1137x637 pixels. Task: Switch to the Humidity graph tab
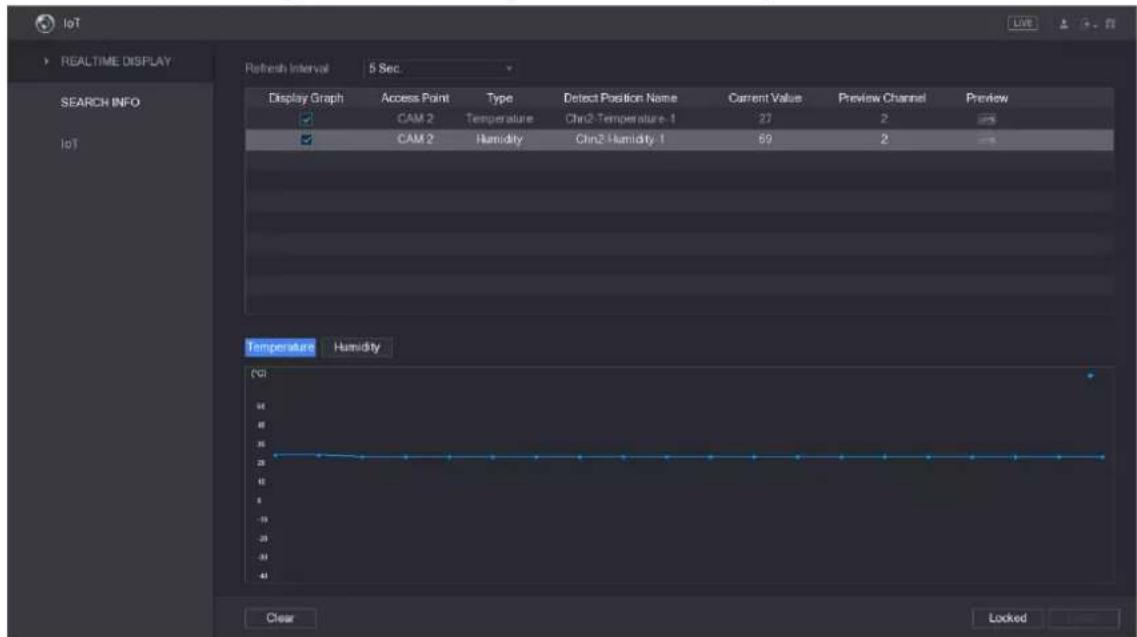click(357, 347)
